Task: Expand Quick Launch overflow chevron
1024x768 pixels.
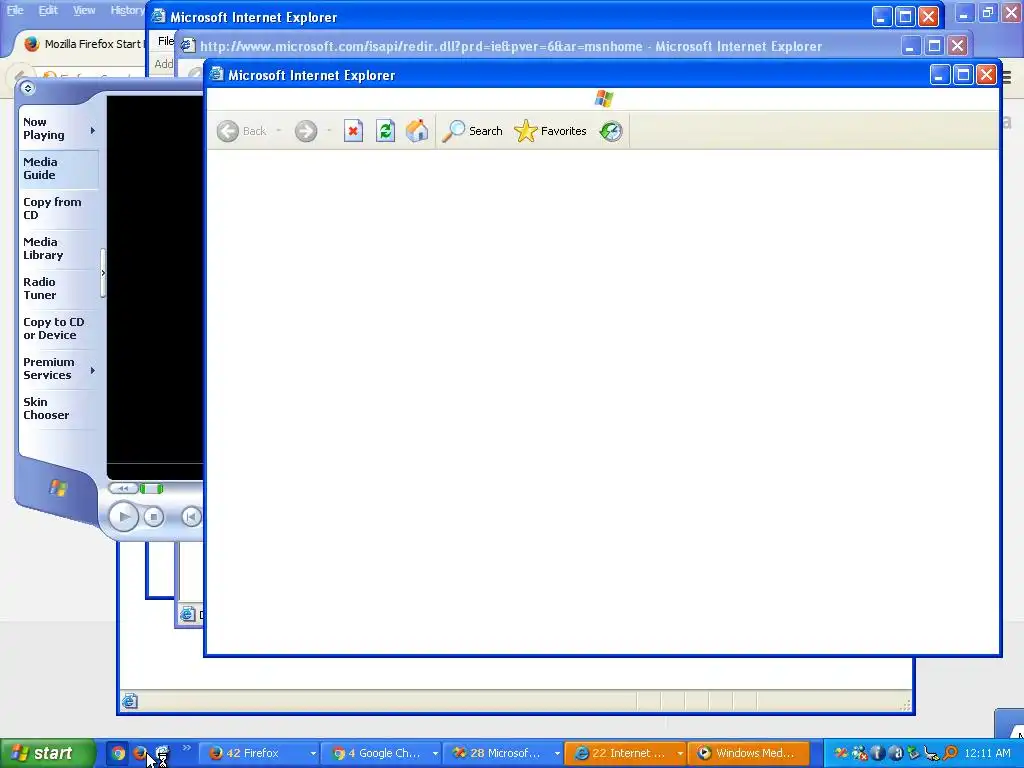Action: (187, 748)
